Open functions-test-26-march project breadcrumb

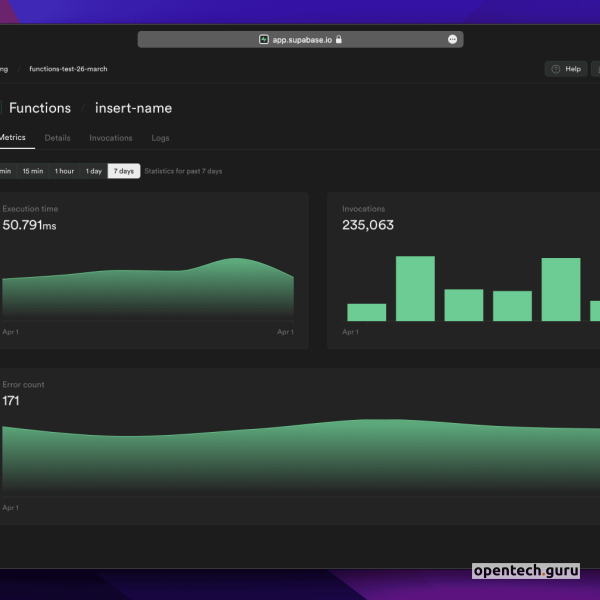click(x=68, y=69)
